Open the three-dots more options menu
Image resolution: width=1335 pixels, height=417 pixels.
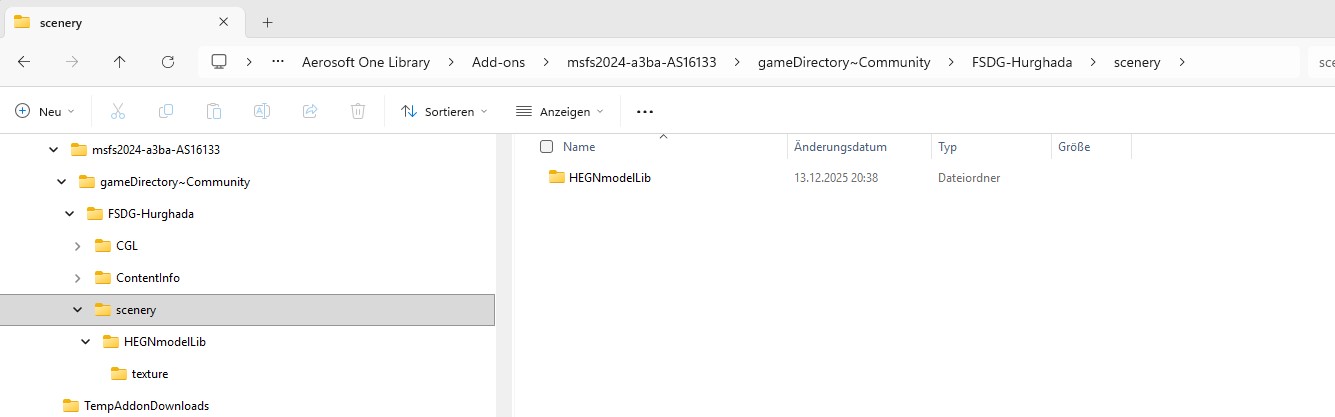[645, 112]
